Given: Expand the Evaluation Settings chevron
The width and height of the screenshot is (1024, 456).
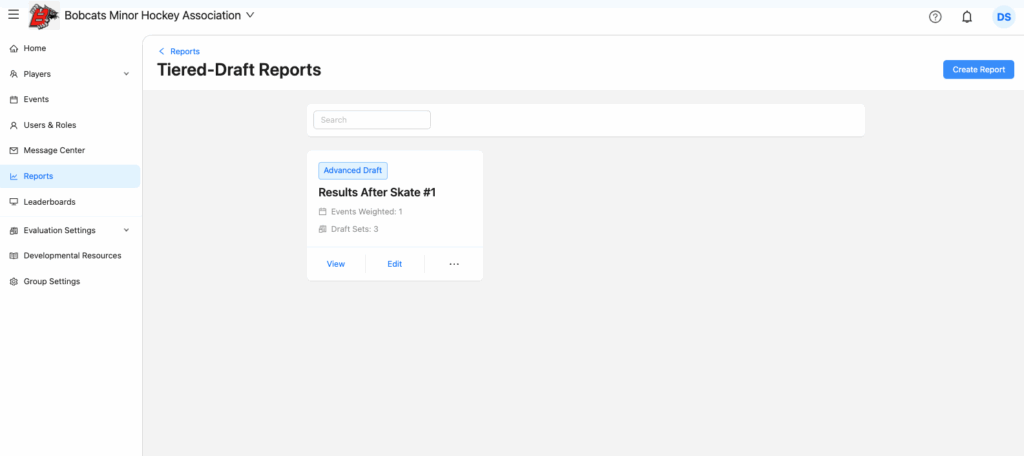Looking at the screenshot, I should pyautogui.click(x=126, y=230).
